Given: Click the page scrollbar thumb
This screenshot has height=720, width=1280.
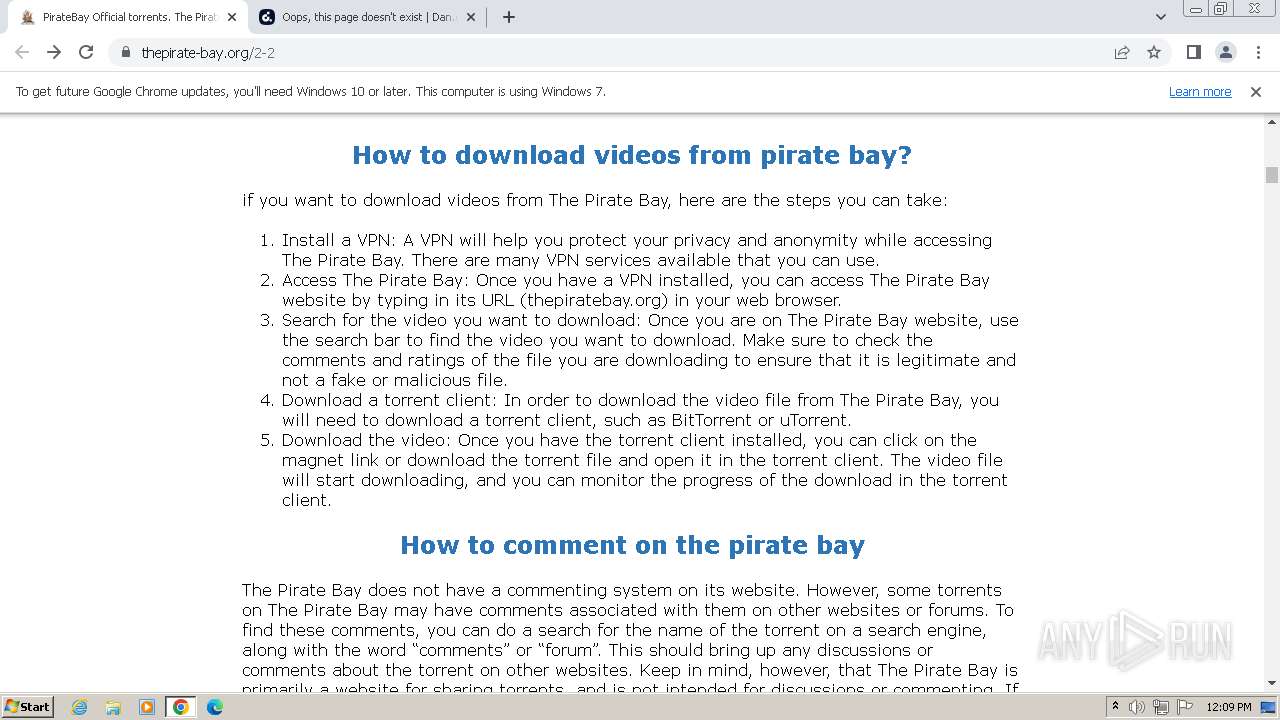Looking at the screenshot, I should [x=1272, y=175].
